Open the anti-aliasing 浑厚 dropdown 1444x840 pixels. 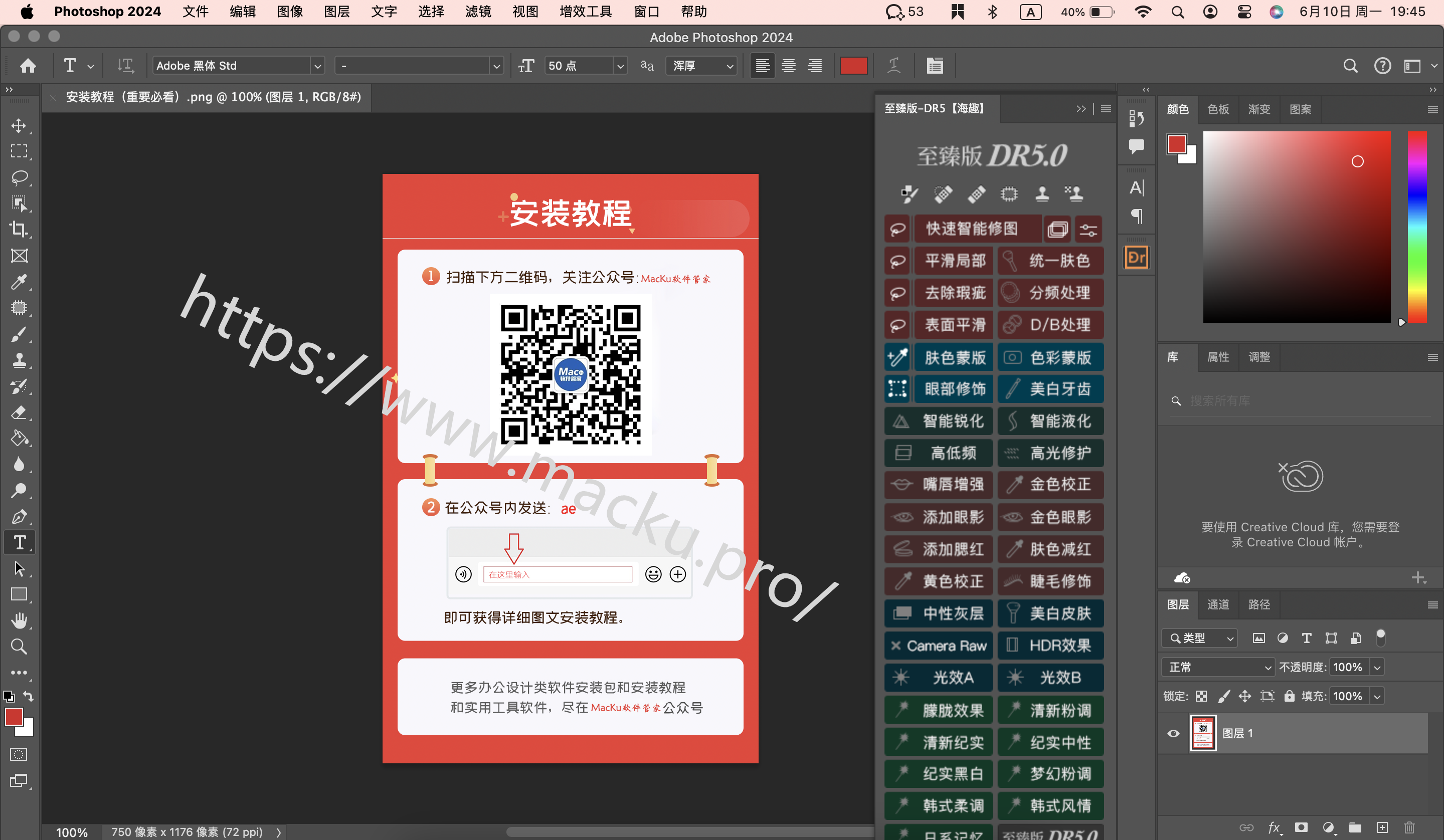[x=701, y=66]
